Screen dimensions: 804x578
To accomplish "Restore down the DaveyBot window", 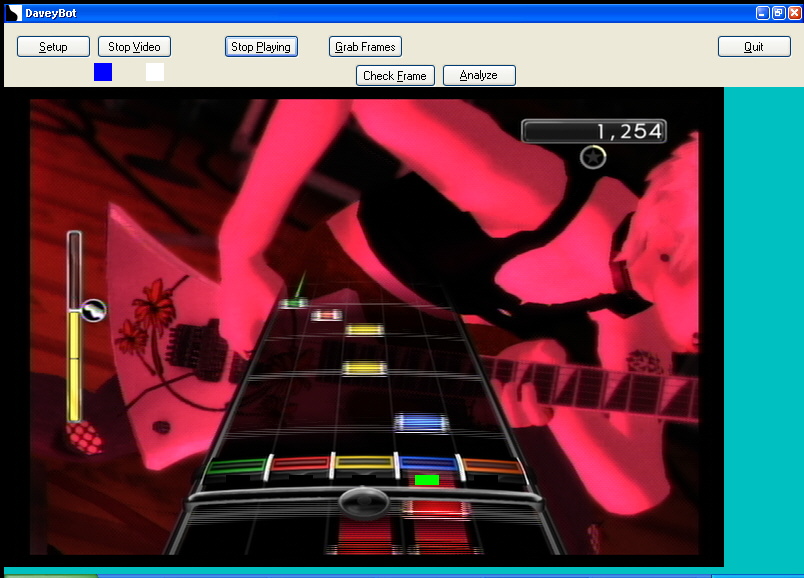I will pos(778,13).
